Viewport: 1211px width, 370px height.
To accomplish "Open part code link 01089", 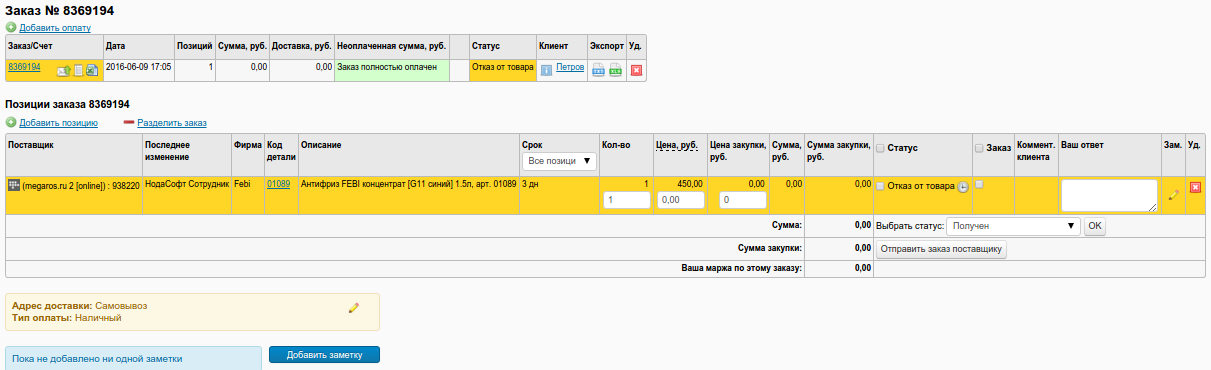I will [278, 184].
